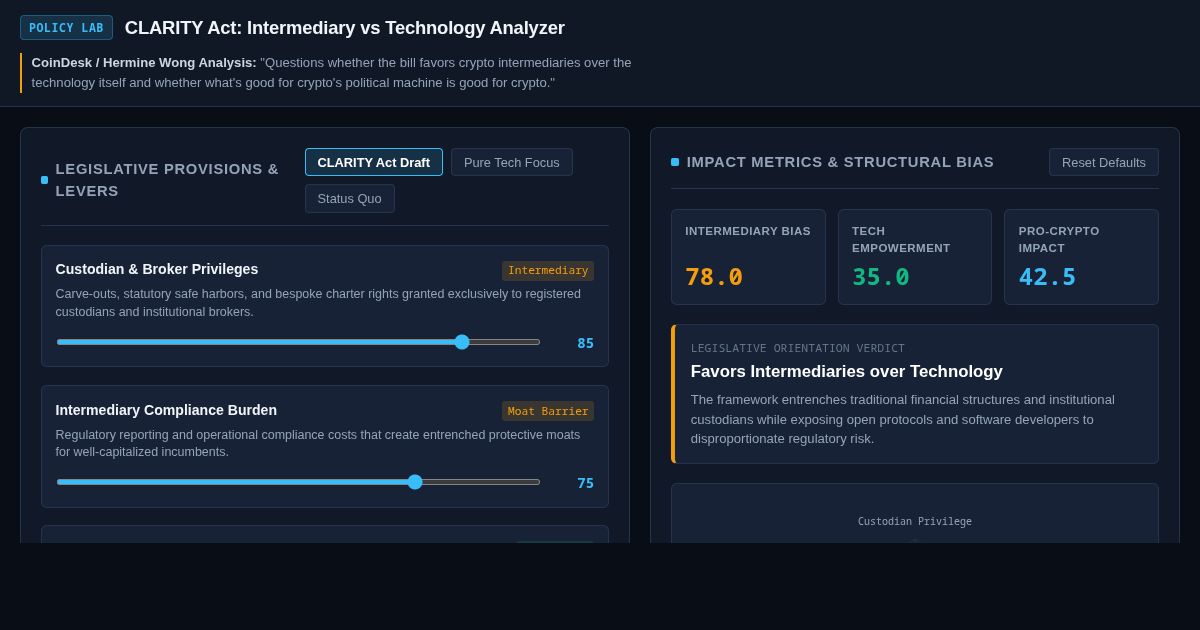
Task: Click the carve-outs and safe harbors description
Action: 318,303
